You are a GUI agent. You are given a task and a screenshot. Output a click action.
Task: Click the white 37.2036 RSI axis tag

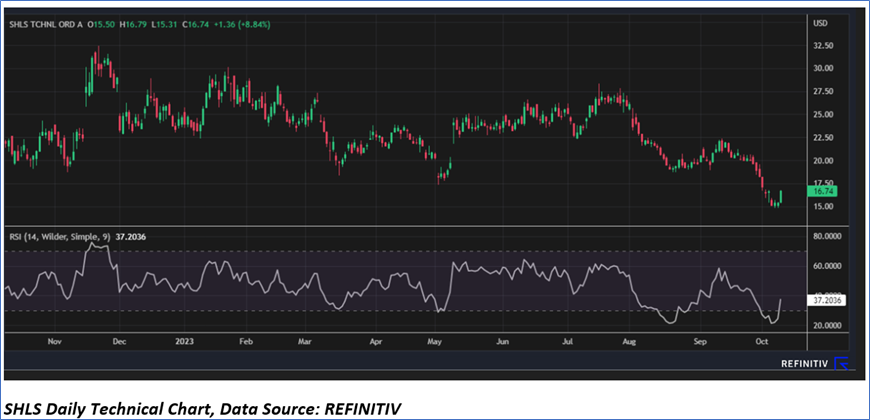828,299
